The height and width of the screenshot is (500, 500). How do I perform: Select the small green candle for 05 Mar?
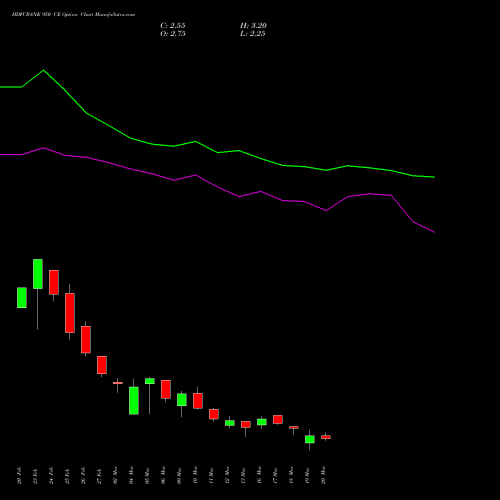click(x=150, y=381)
